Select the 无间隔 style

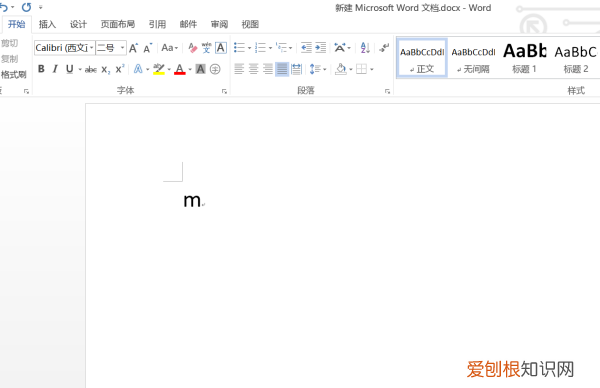[473, 58]
